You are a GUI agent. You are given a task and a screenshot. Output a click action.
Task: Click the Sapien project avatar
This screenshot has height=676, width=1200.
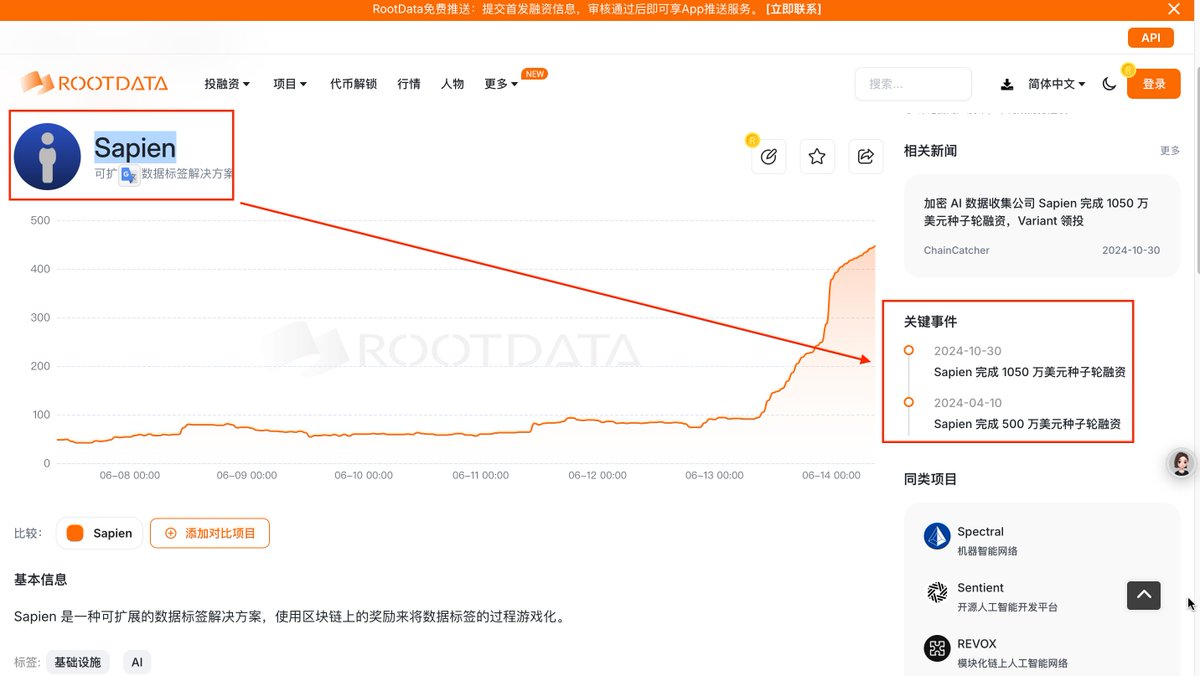click(47, 157)
